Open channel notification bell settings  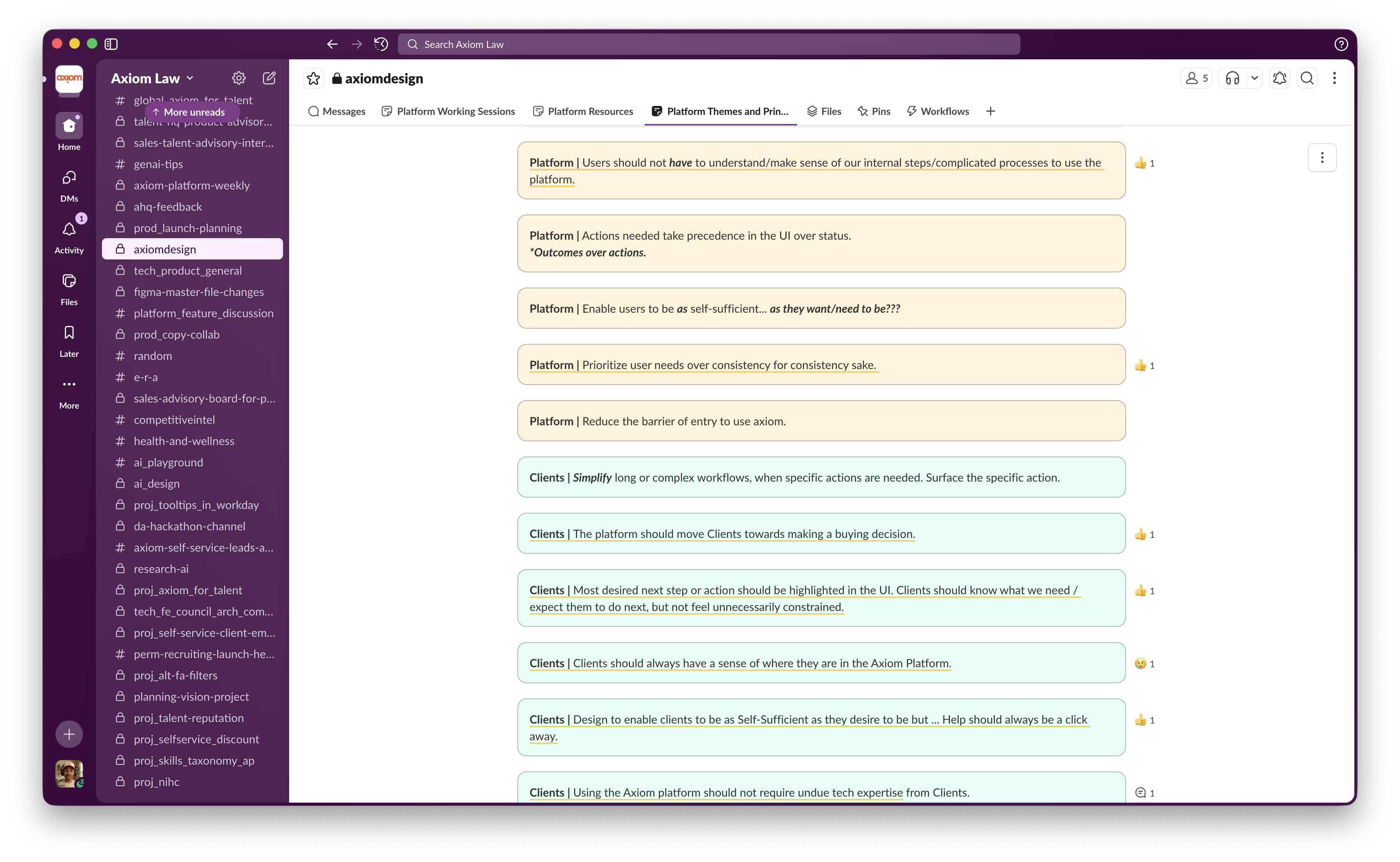click(1280, 78)
